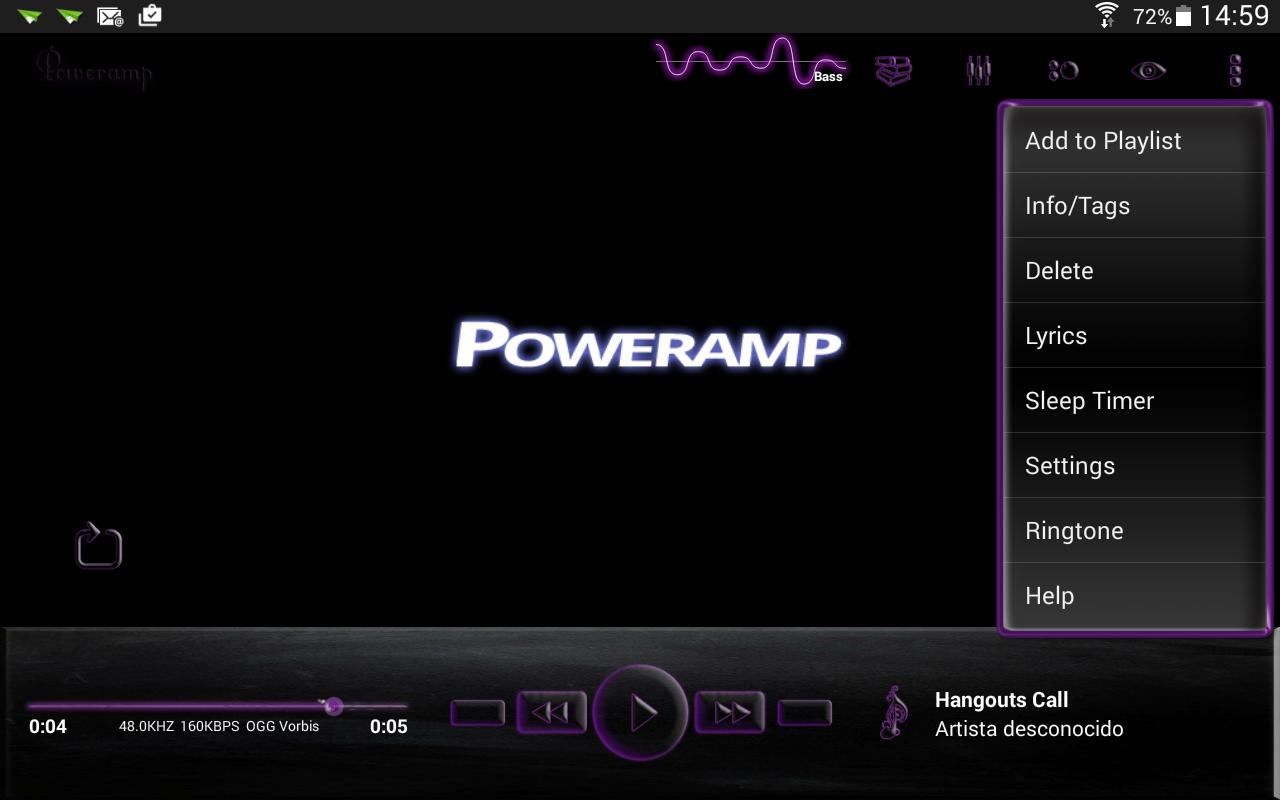This screenshot has width=1280, height=800.
Task: Tap the first green arrow notification icon
Action: pyautogui.click(x=29, y=16)
